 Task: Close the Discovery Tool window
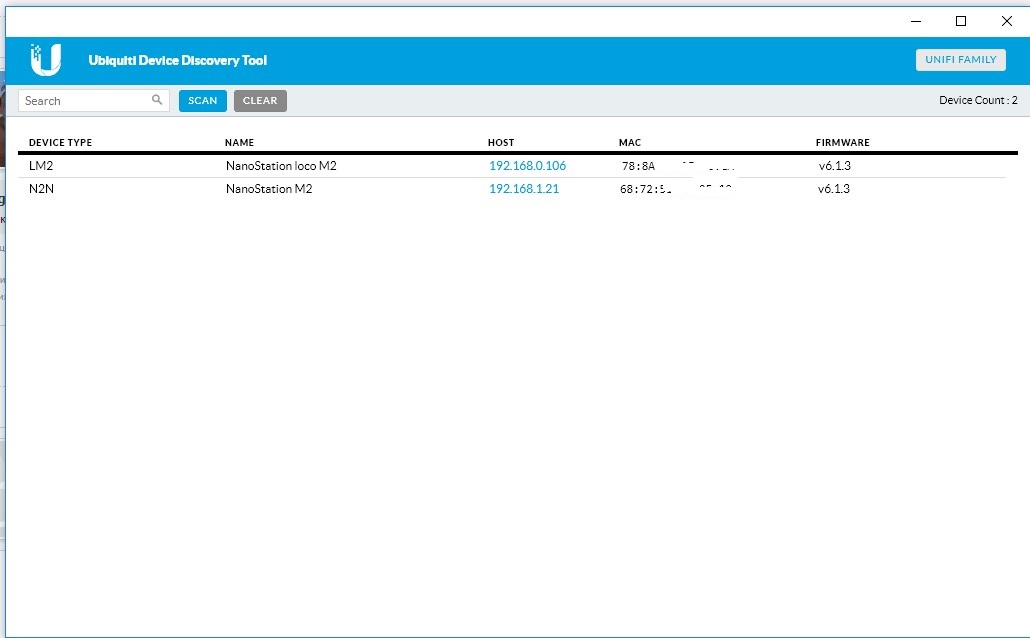[x=1006, y=21]
